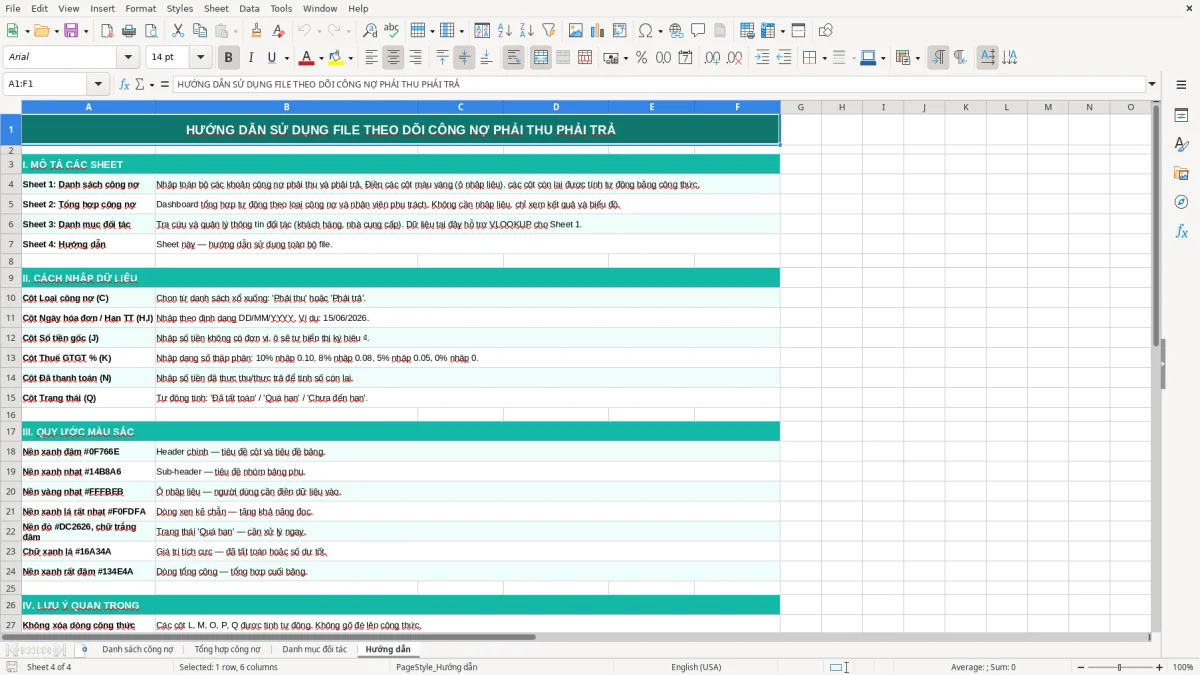Insert a hyperlink

676,31
